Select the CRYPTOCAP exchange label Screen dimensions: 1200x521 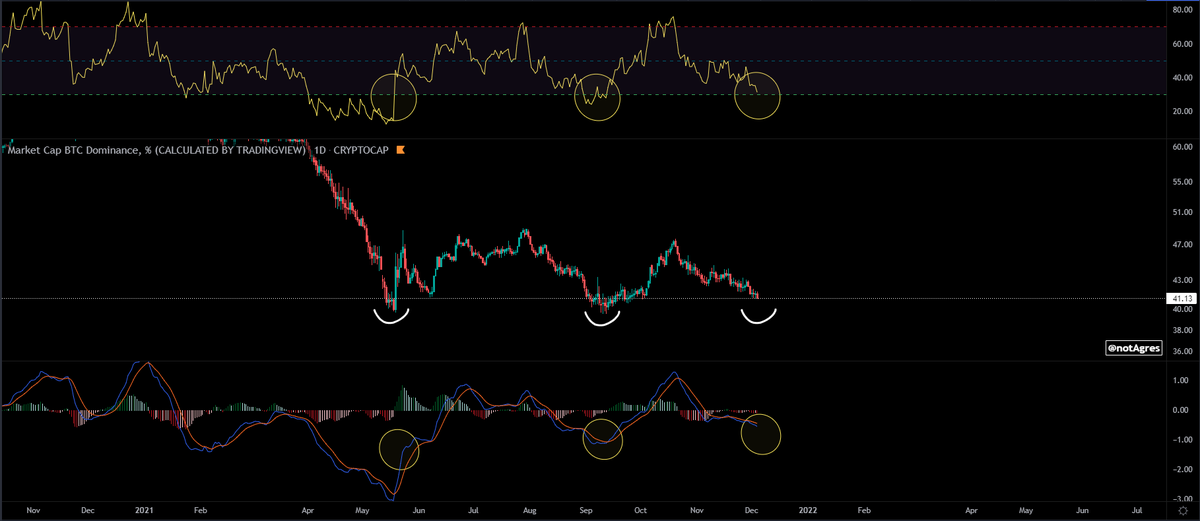click(362, 150)
